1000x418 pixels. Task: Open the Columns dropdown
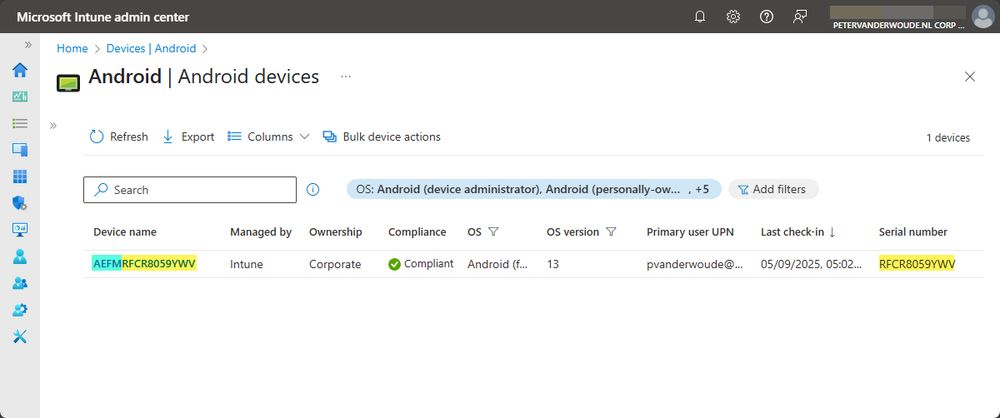268,137
